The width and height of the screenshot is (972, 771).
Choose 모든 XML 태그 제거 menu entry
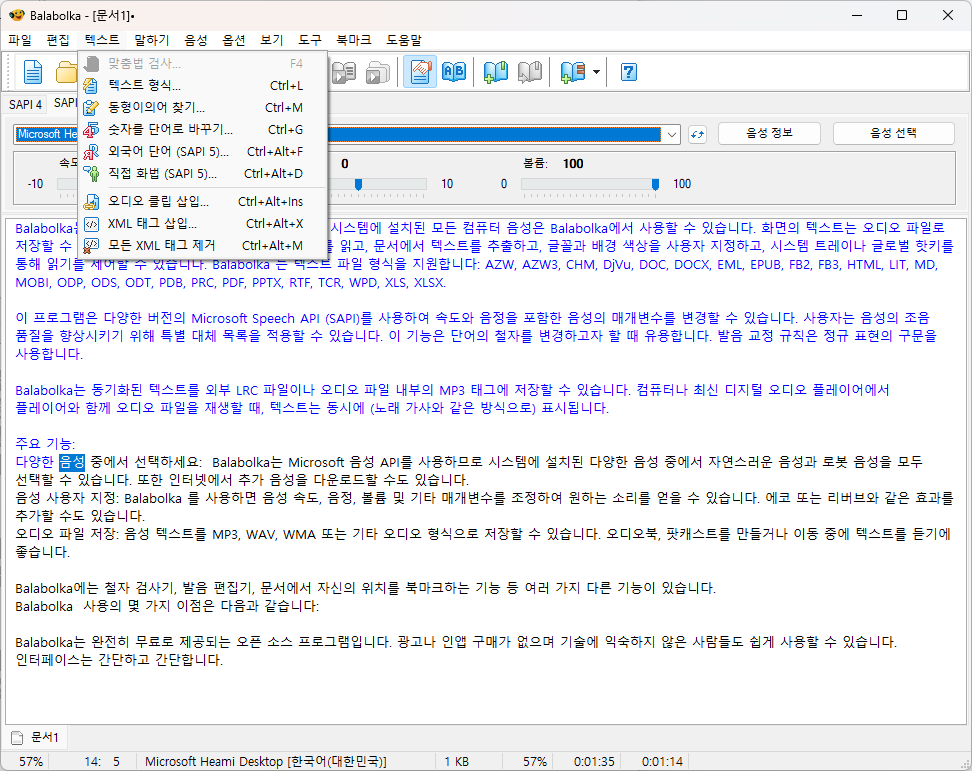203,245
